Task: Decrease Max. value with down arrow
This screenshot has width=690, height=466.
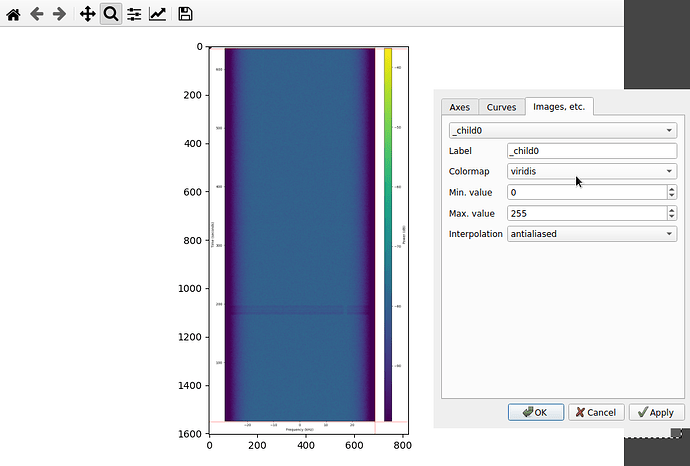Action: [671, 217]
